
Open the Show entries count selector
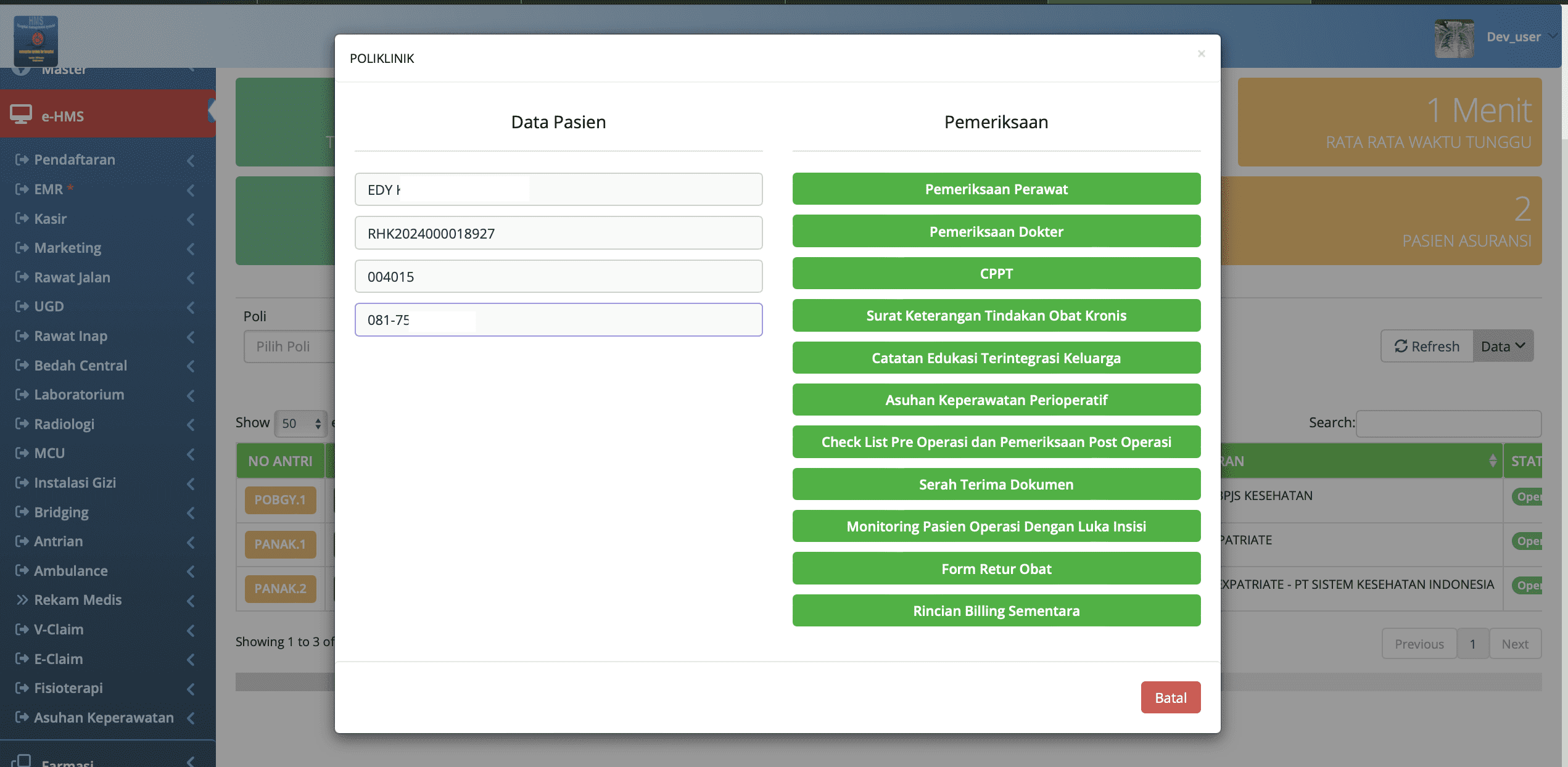[300, 423]
